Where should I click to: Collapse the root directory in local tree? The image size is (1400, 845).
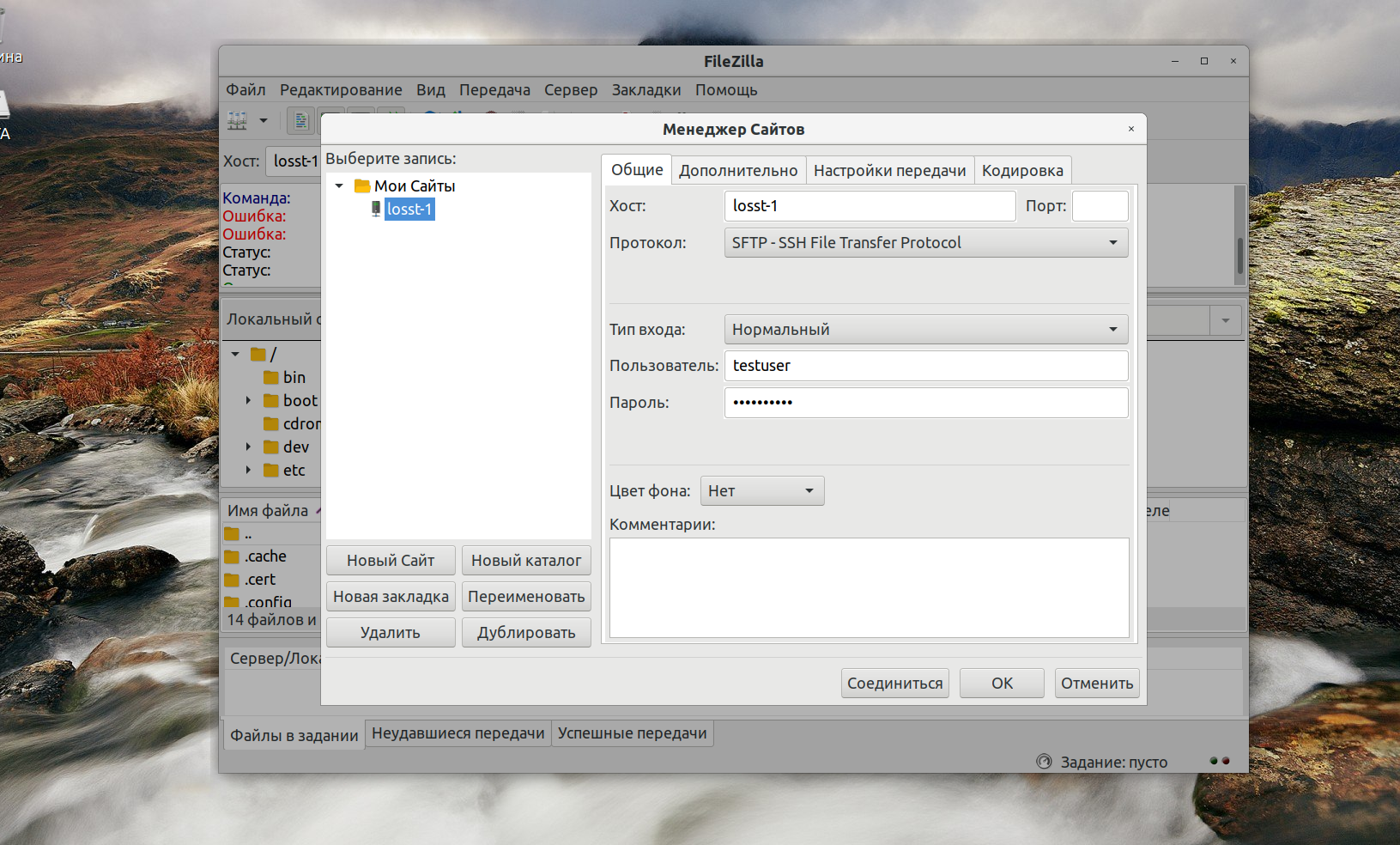pos(235,354)
